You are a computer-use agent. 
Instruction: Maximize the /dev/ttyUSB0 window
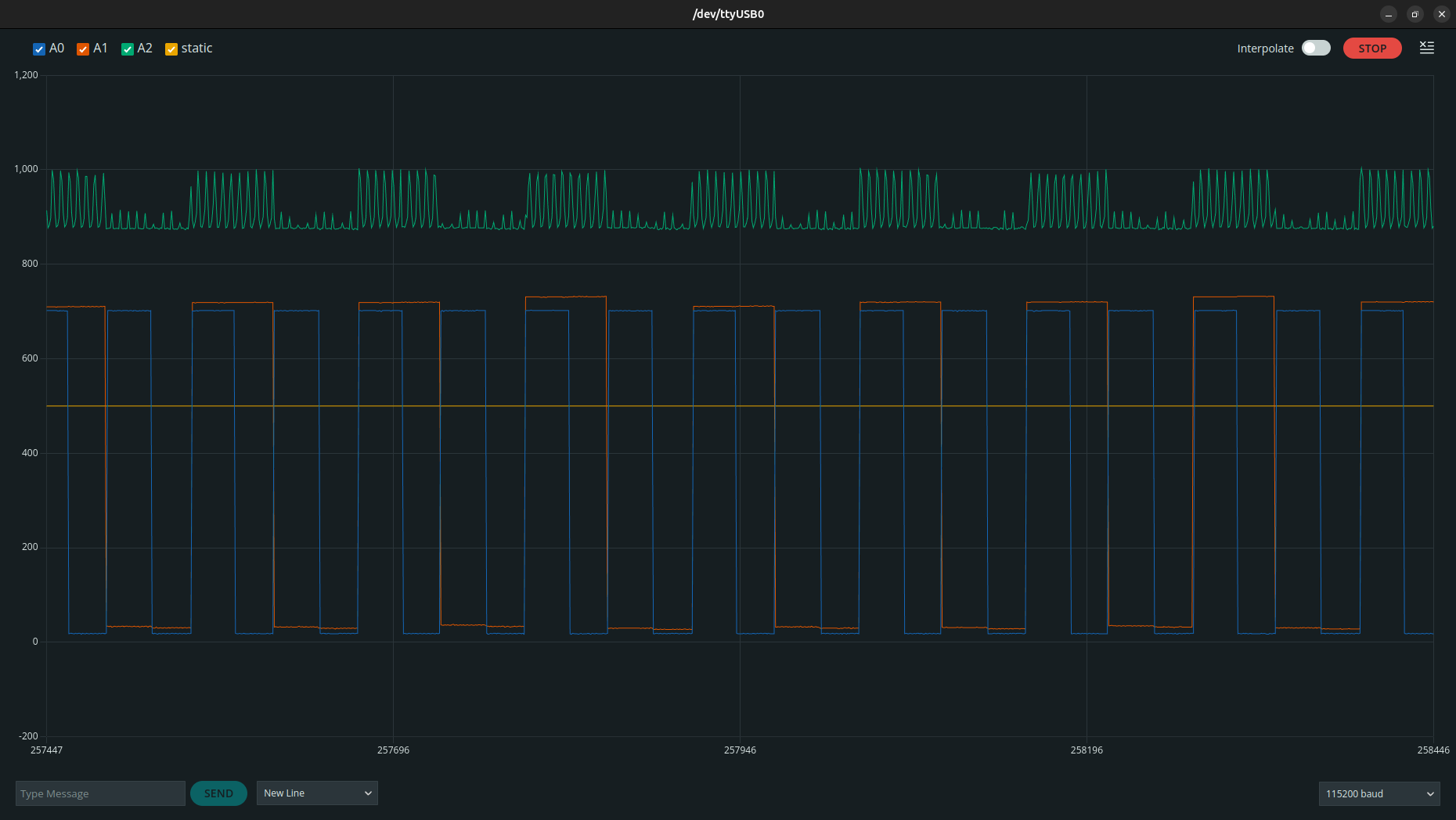click(1415, 14)
